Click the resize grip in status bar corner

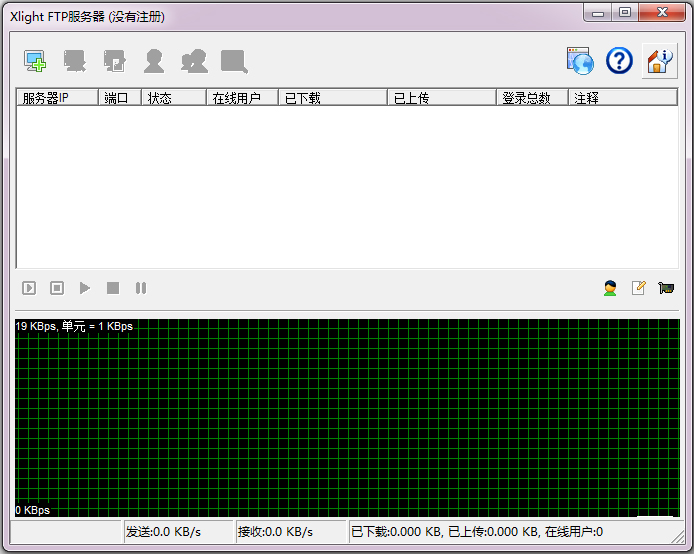[x=677, y=536]
